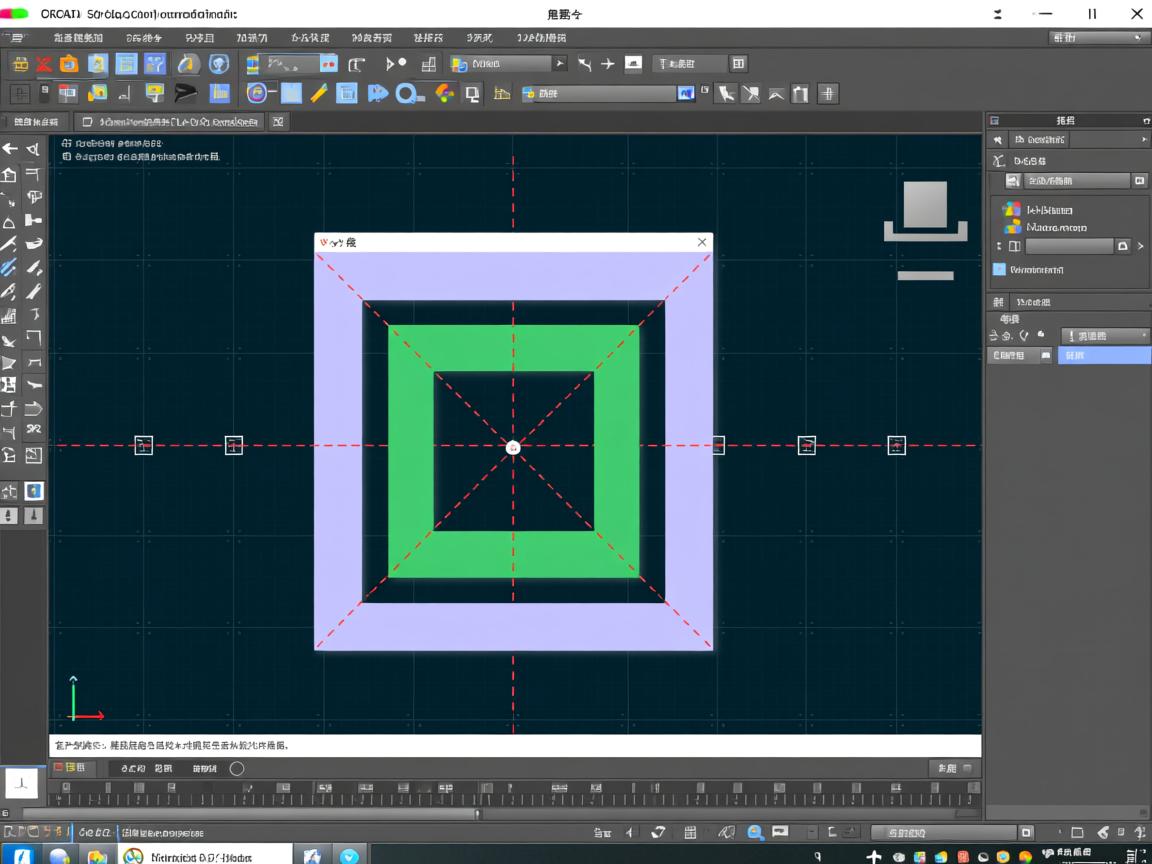The width and height of the screenshot is (1152, 864).
Task: Click the orange camera icon in top toolbar
Action: coord(69,64)
